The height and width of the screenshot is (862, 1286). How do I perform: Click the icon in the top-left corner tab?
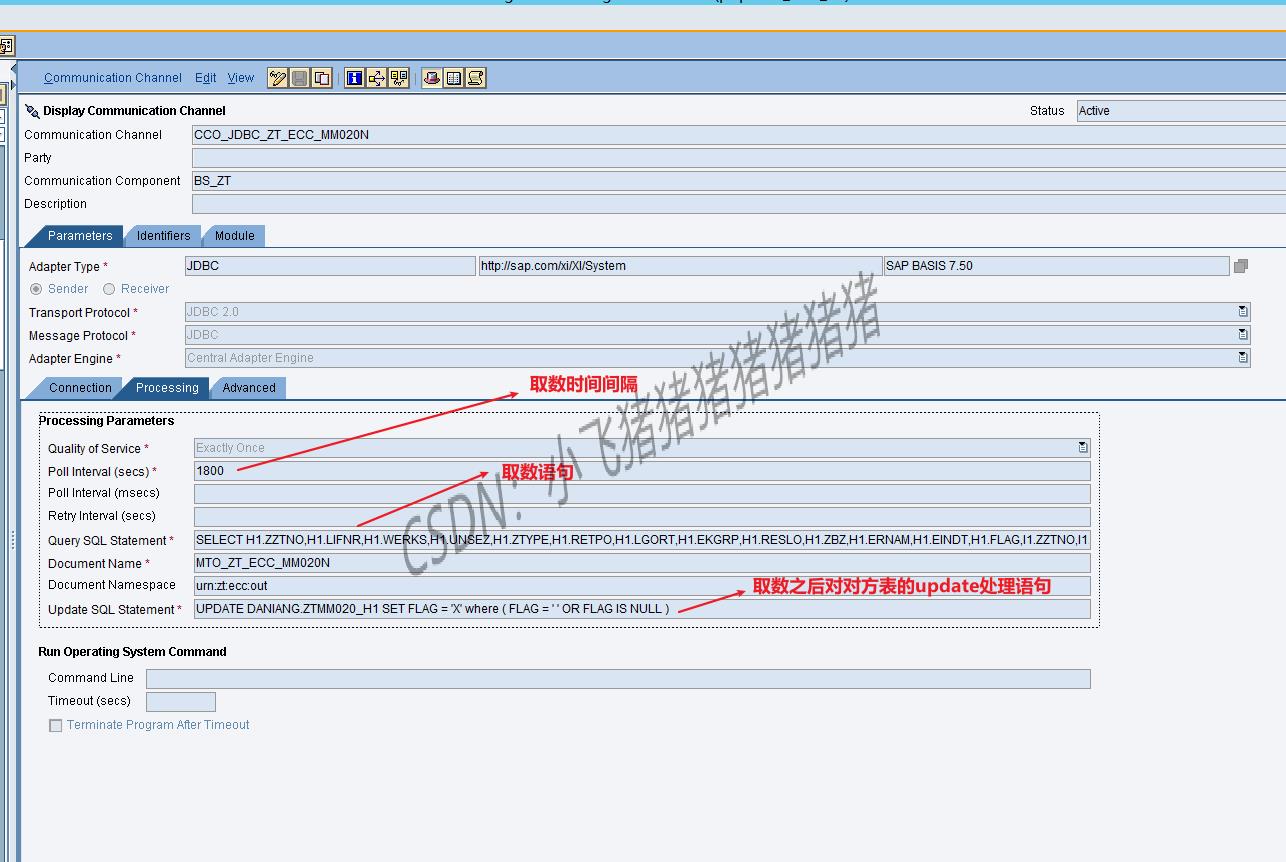point(5,46)
